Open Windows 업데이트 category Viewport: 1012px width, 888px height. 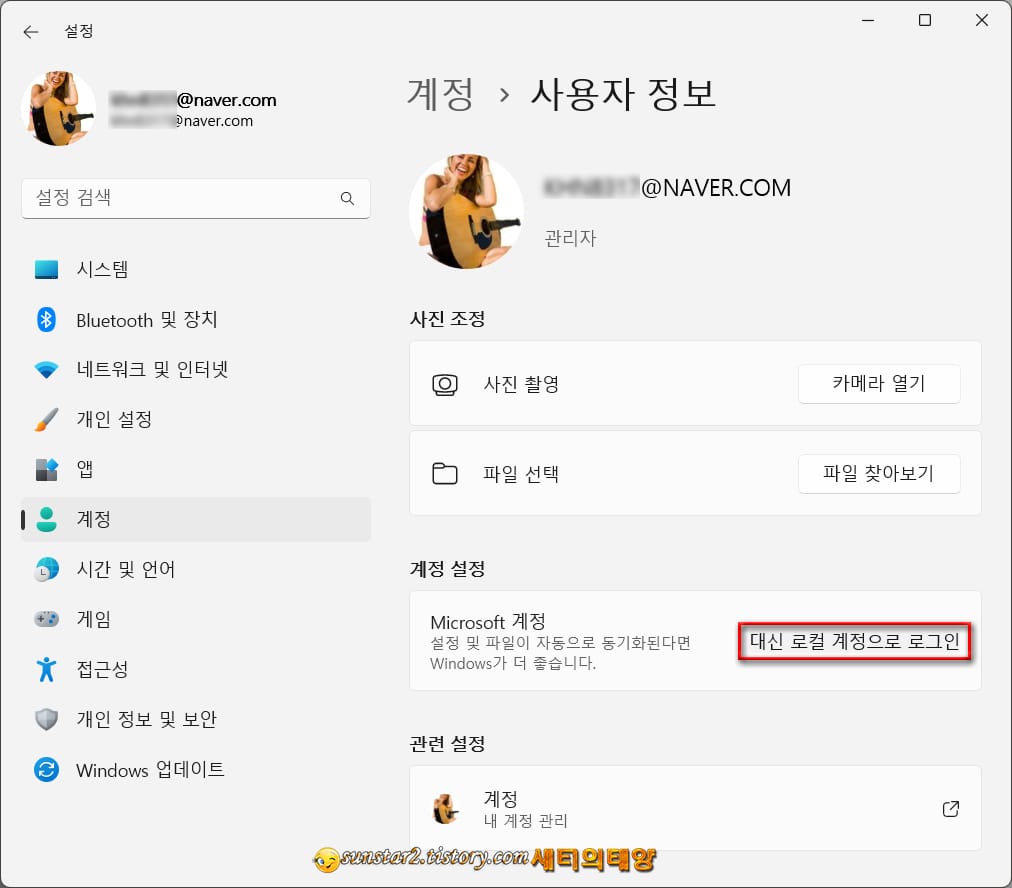196,769
